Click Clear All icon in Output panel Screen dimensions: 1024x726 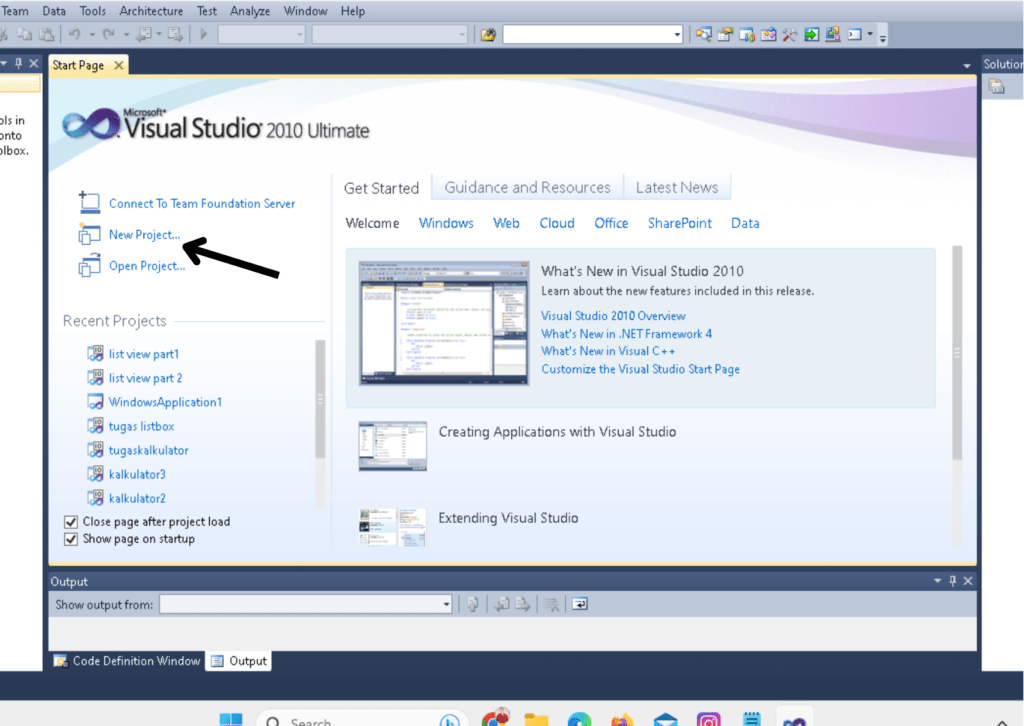(552, 605)
